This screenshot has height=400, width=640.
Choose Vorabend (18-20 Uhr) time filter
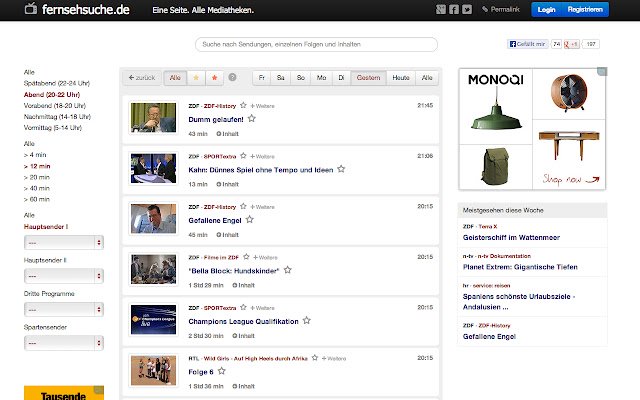55,106
